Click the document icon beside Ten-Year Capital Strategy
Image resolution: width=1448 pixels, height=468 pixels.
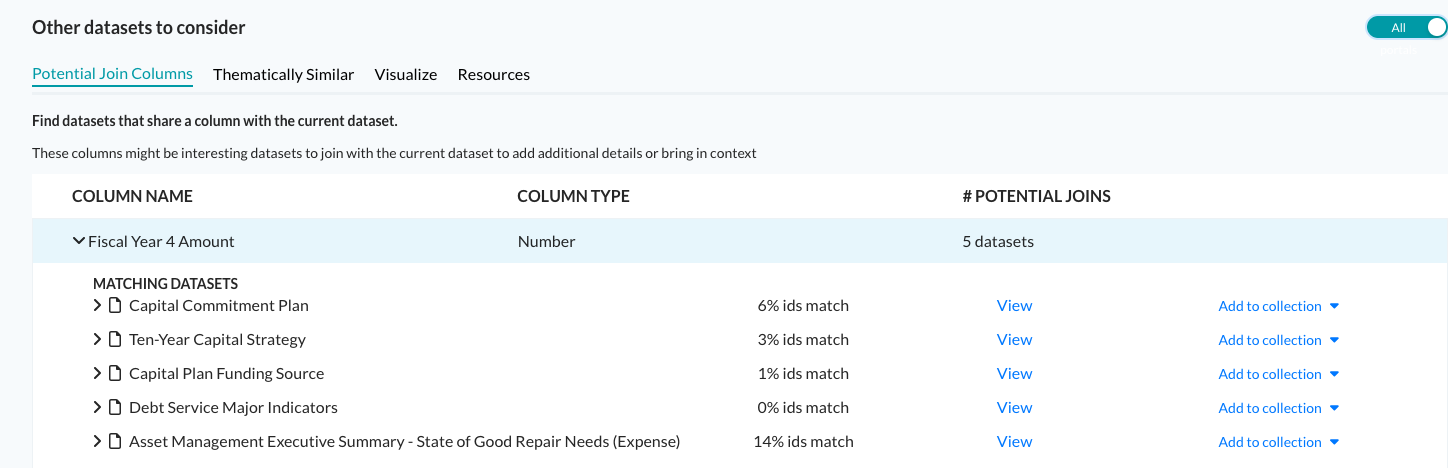115,340
